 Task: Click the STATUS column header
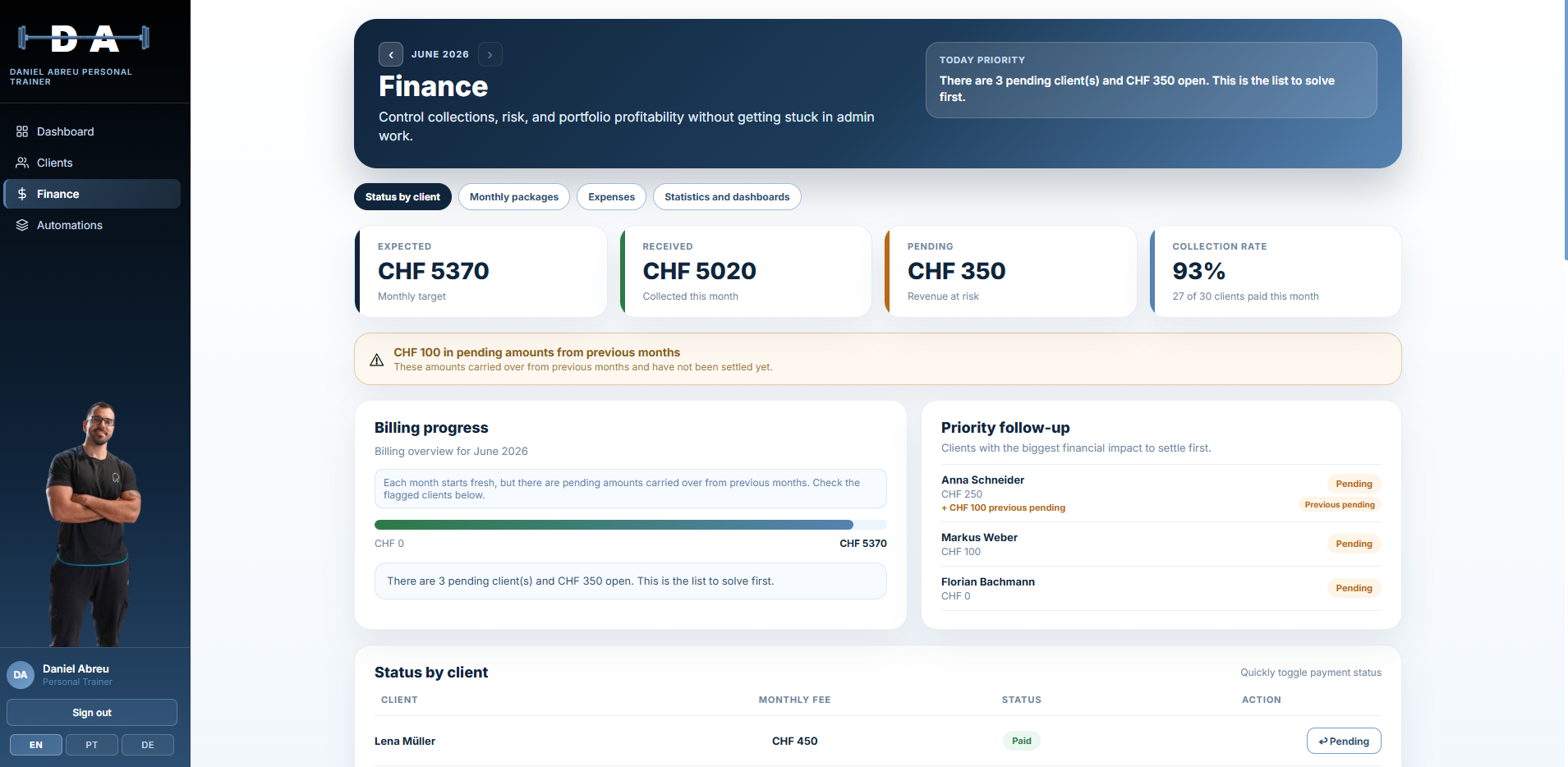click(x=1022, y=700)
